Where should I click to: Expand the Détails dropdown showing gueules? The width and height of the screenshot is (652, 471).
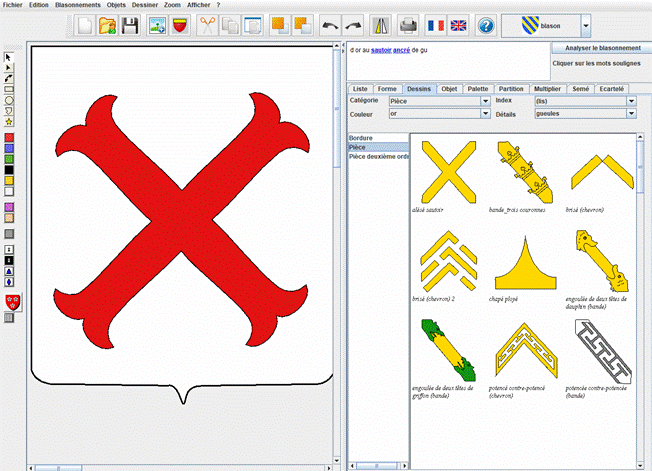pyautogui.click(x=631, y=114)
